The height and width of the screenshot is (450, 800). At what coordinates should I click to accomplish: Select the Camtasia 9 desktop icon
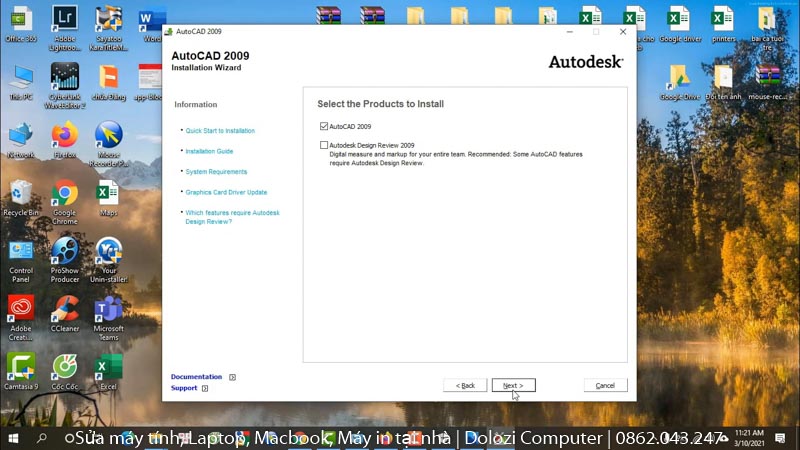click(21, 372)
